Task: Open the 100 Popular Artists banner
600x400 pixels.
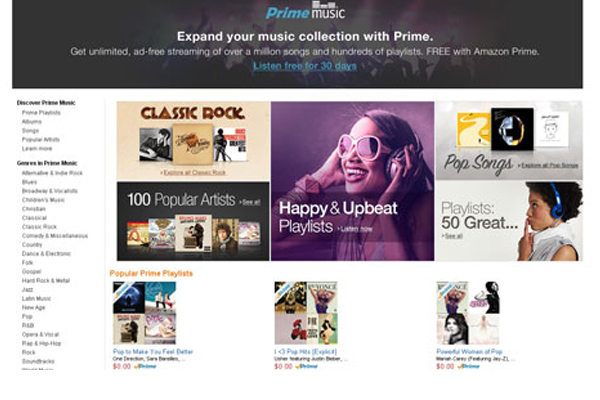Action: click(193, 222)
